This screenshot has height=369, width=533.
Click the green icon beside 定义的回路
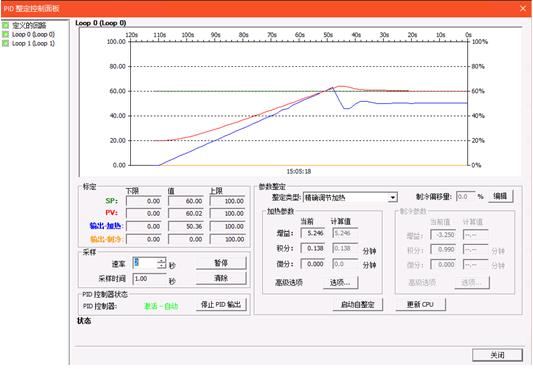(x=5, y=25)
